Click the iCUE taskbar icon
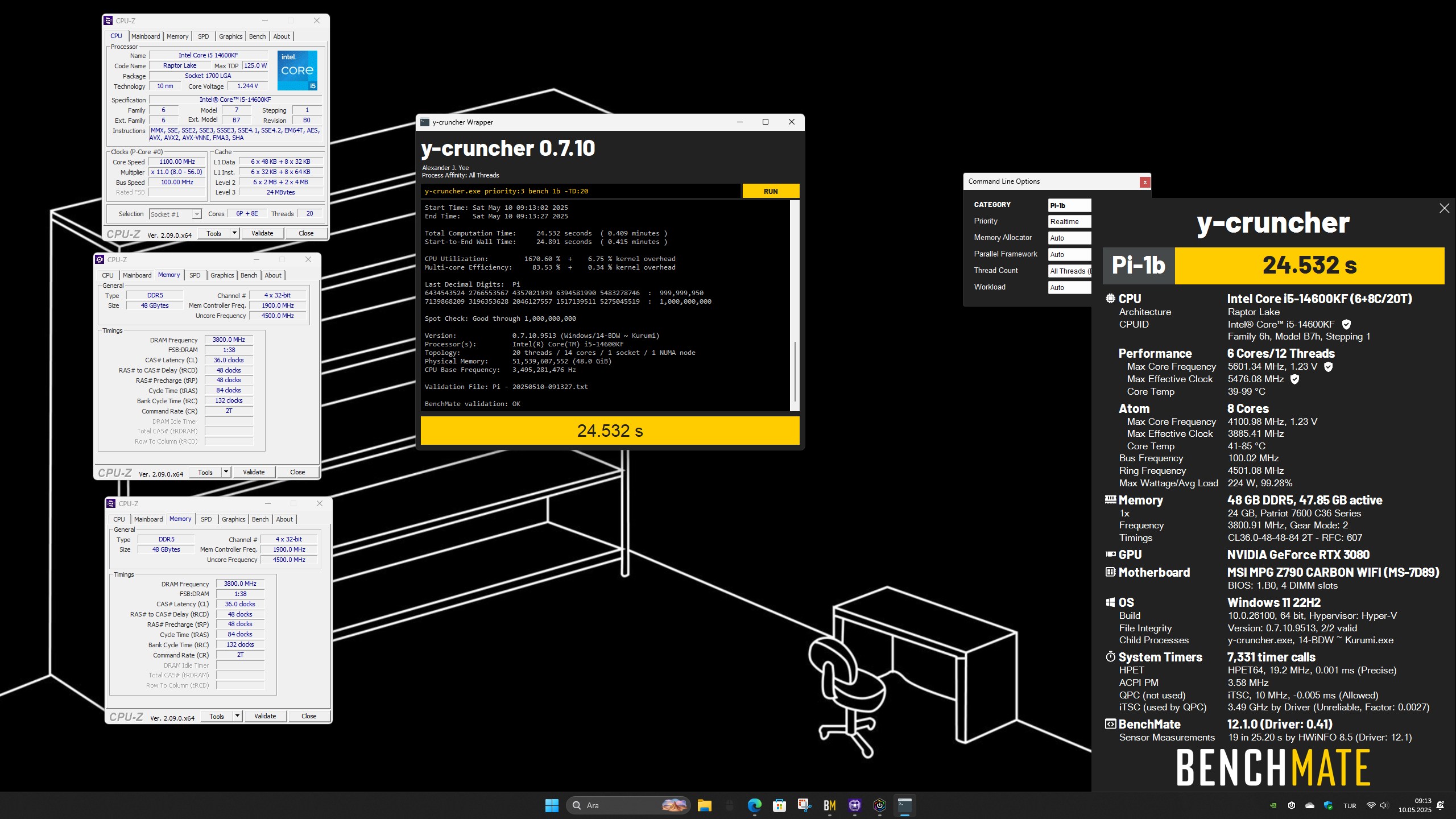Screen dimensions: 1456x819 [x=879, y=805]
